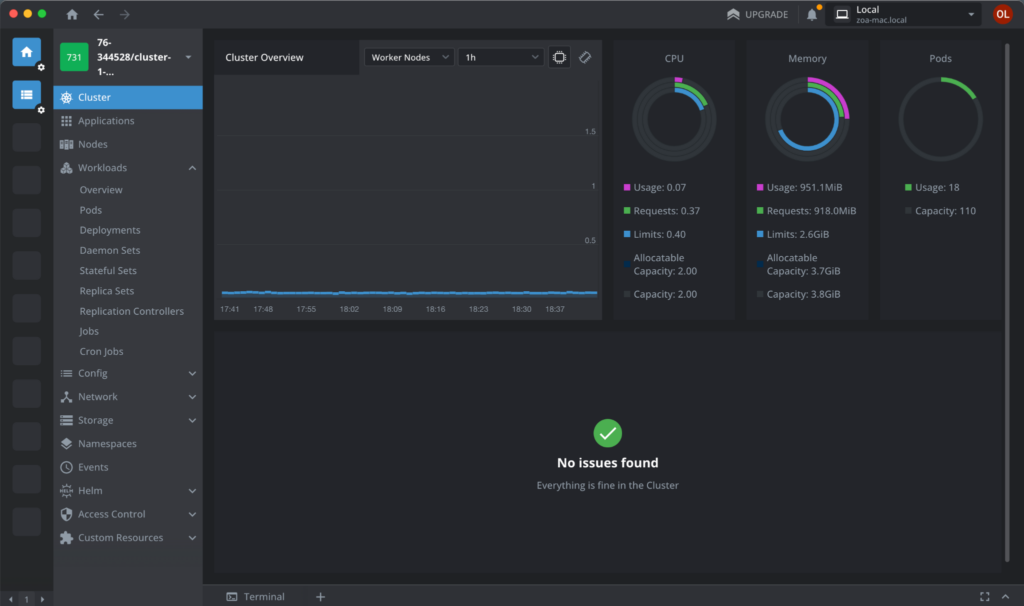
Task: Open the OL account avatar menu
Action: 1003,14
